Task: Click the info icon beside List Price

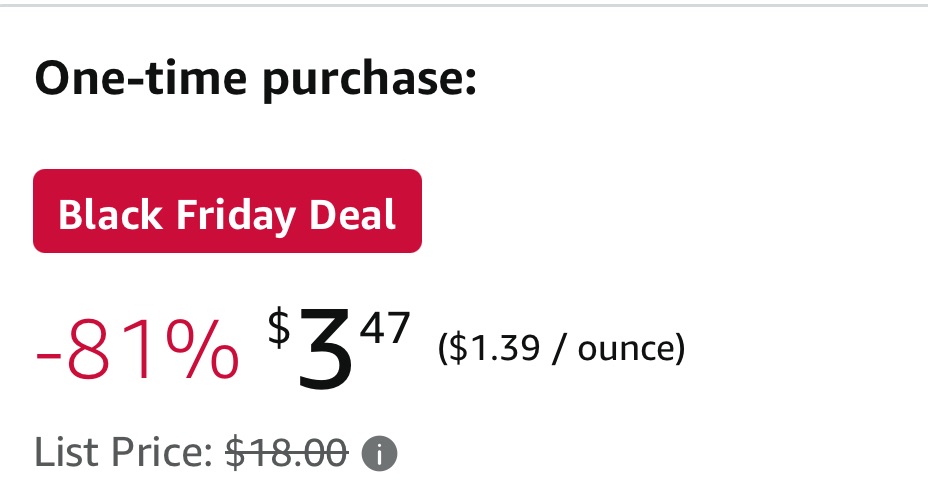Action: click(379, 454)
